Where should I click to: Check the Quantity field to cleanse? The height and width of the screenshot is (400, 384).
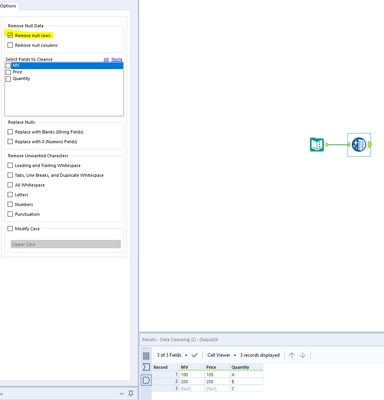[x=8, y=79]
